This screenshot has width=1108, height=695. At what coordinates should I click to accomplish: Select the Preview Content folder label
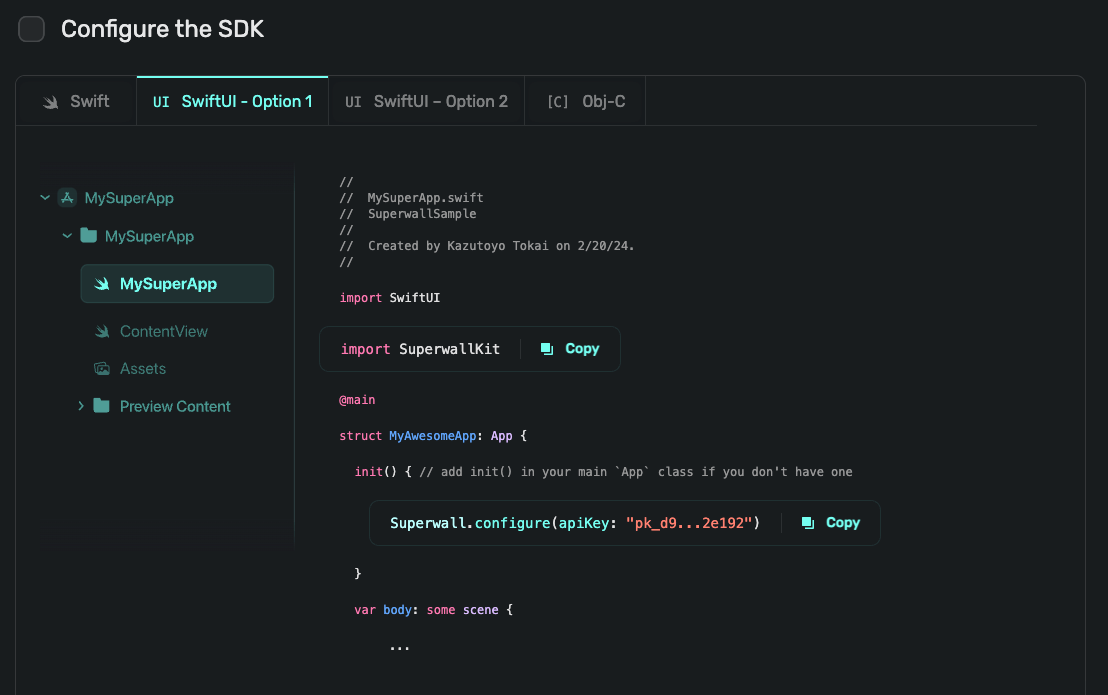175,406
